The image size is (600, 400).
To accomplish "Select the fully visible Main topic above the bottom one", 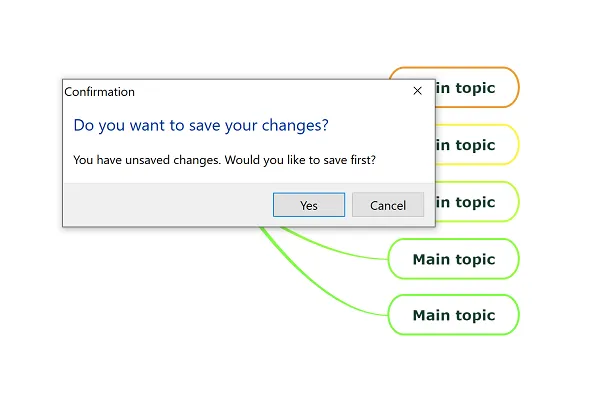I will pos(453,259).
